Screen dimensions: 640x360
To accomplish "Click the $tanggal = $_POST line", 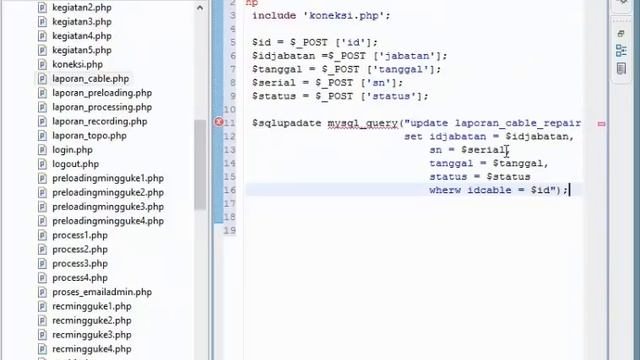I will tap(347, 69).
